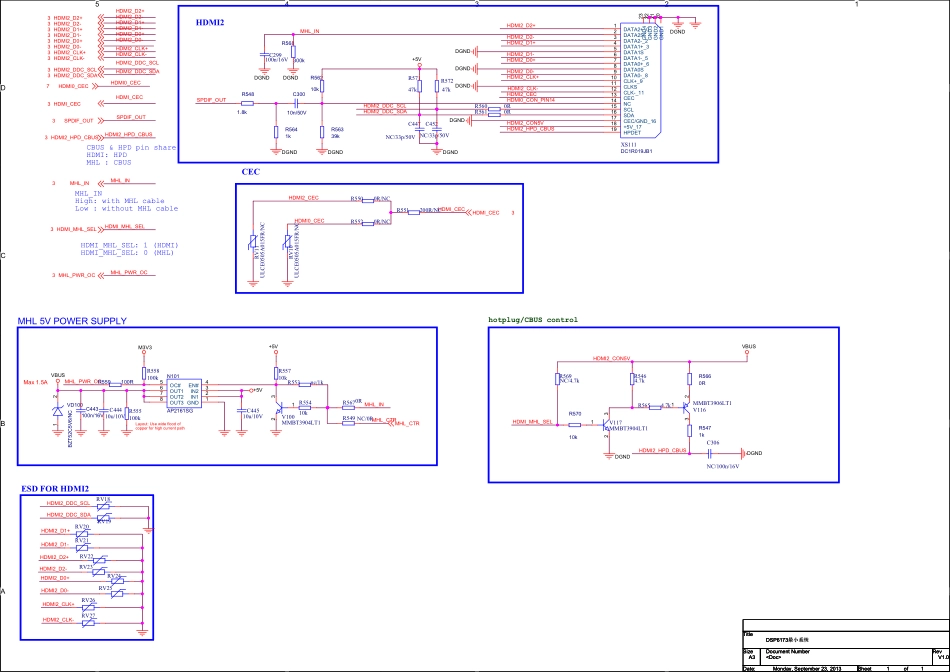Screen dimensions: 950x672
Task: Click the N101 AP2161SG power switch IC
Action: [186, 392]
